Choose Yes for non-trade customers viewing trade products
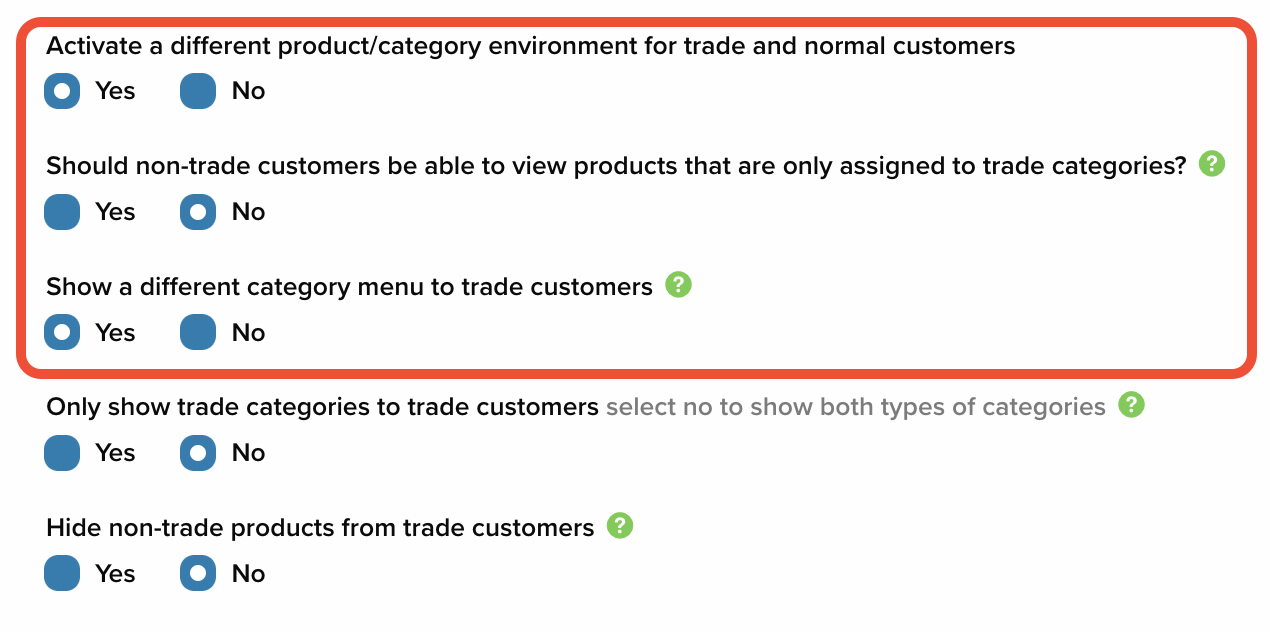The width and height of the screenshot is (1270, 632). [x=62, y=212]
